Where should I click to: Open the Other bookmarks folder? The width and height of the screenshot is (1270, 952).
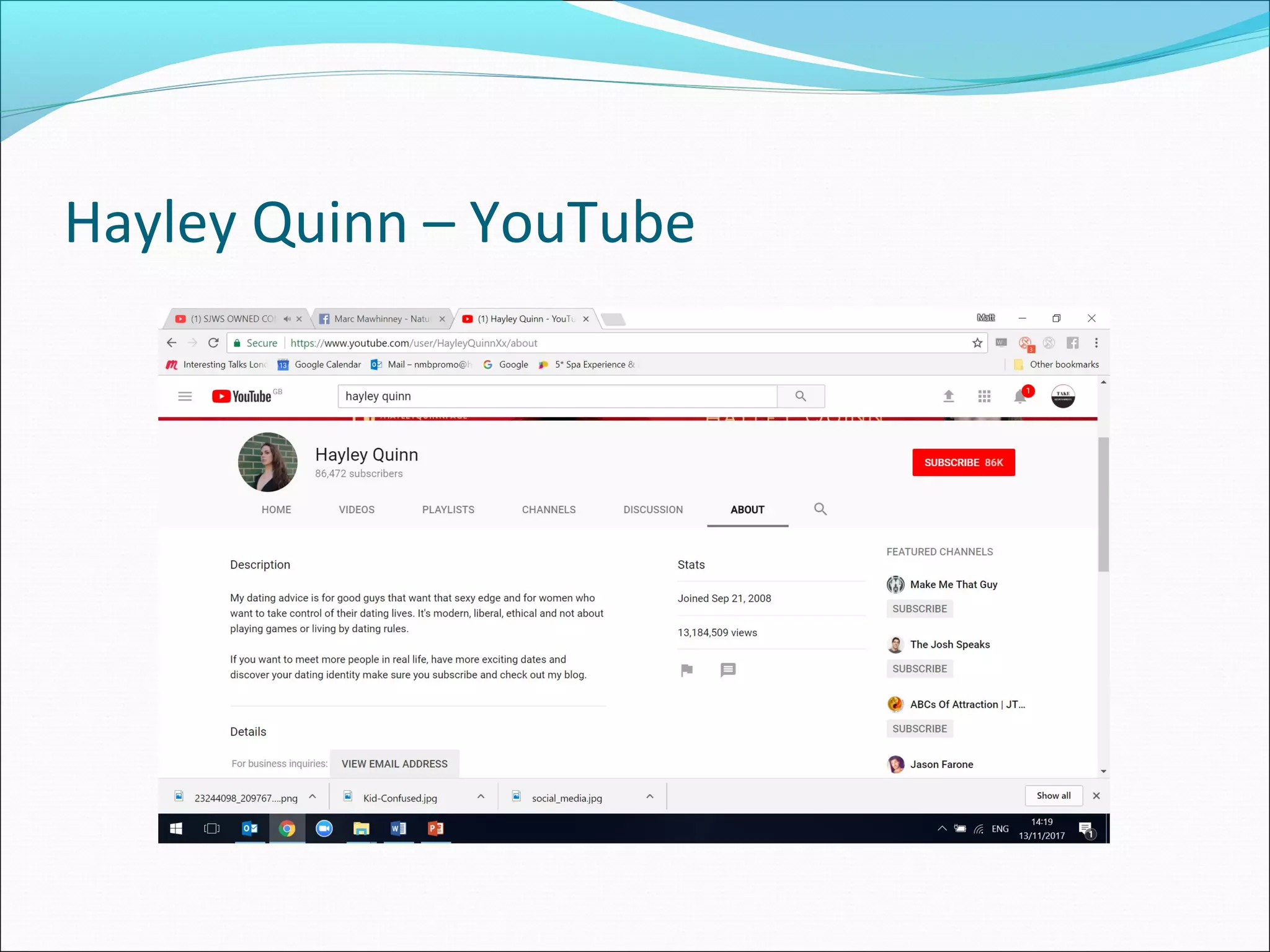click(1056, 364)
